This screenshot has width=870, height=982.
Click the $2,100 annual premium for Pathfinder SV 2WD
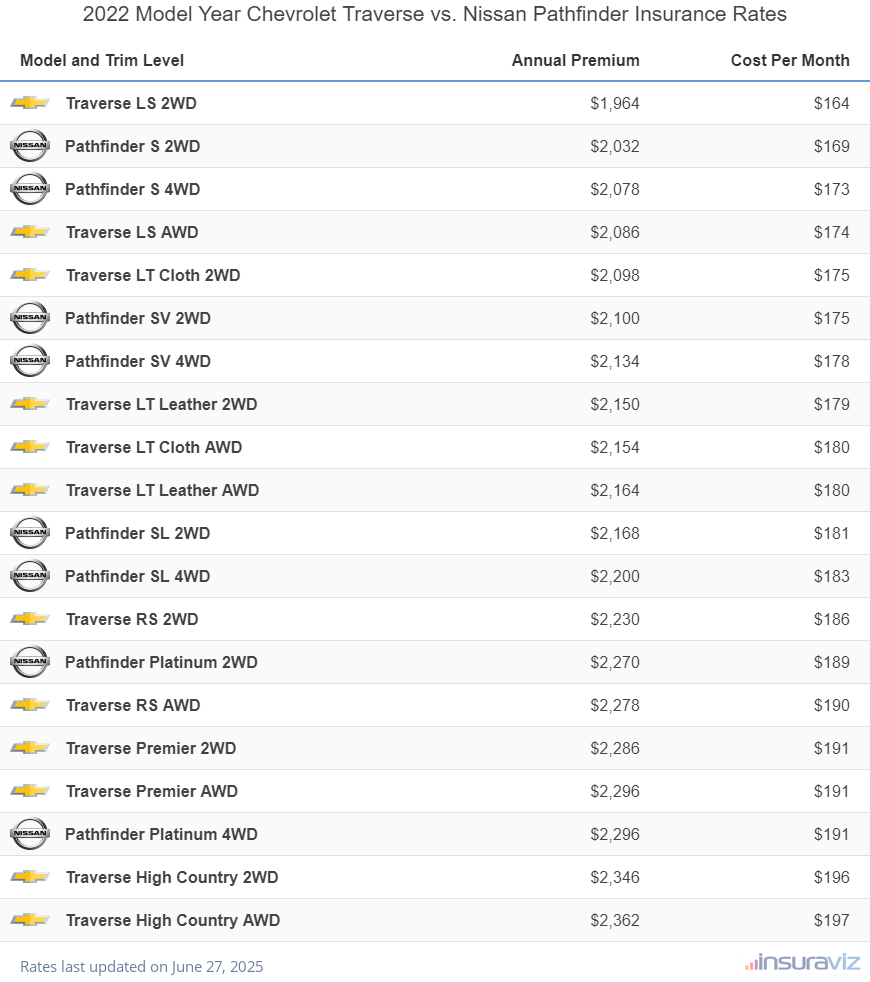click(615, 318)
